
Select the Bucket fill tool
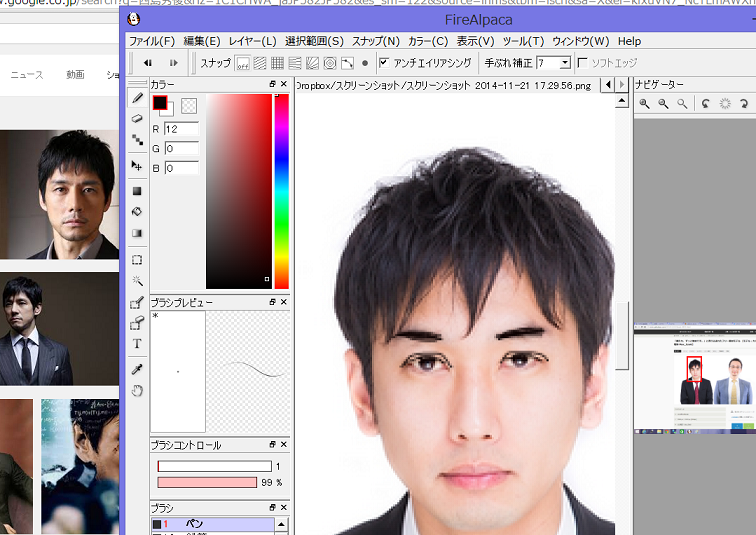click(x=137, y=212)
